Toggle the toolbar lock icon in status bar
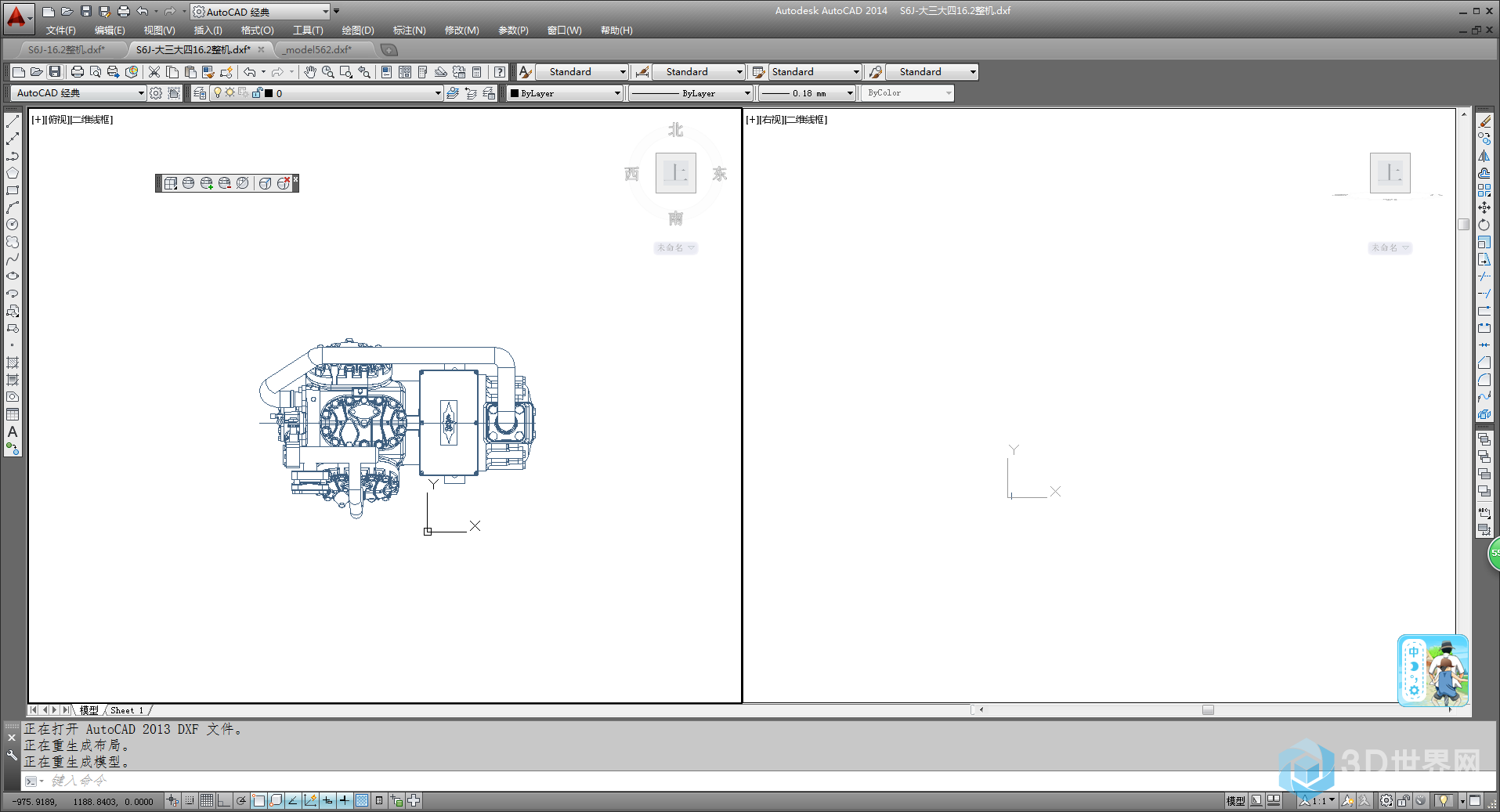The height and width of the screenshot is (812, 1500). click(1404, 800)
